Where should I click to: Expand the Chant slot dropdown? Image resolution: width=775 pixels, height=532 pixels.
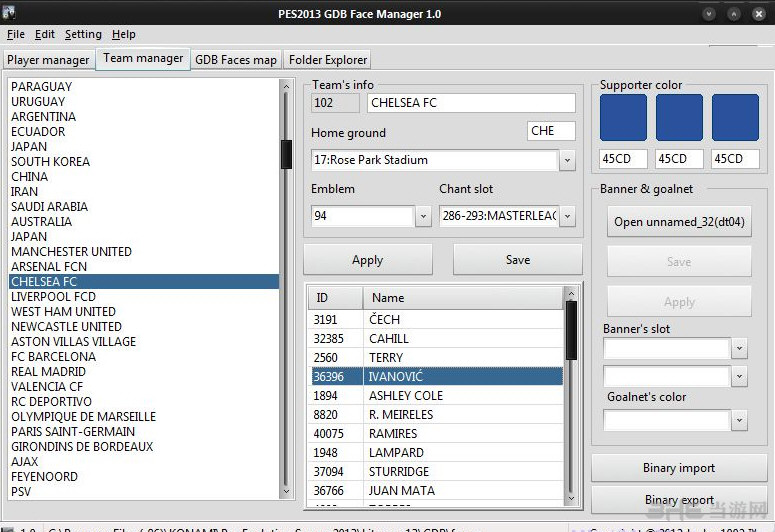pyautogui.click(x=567, y=216)
